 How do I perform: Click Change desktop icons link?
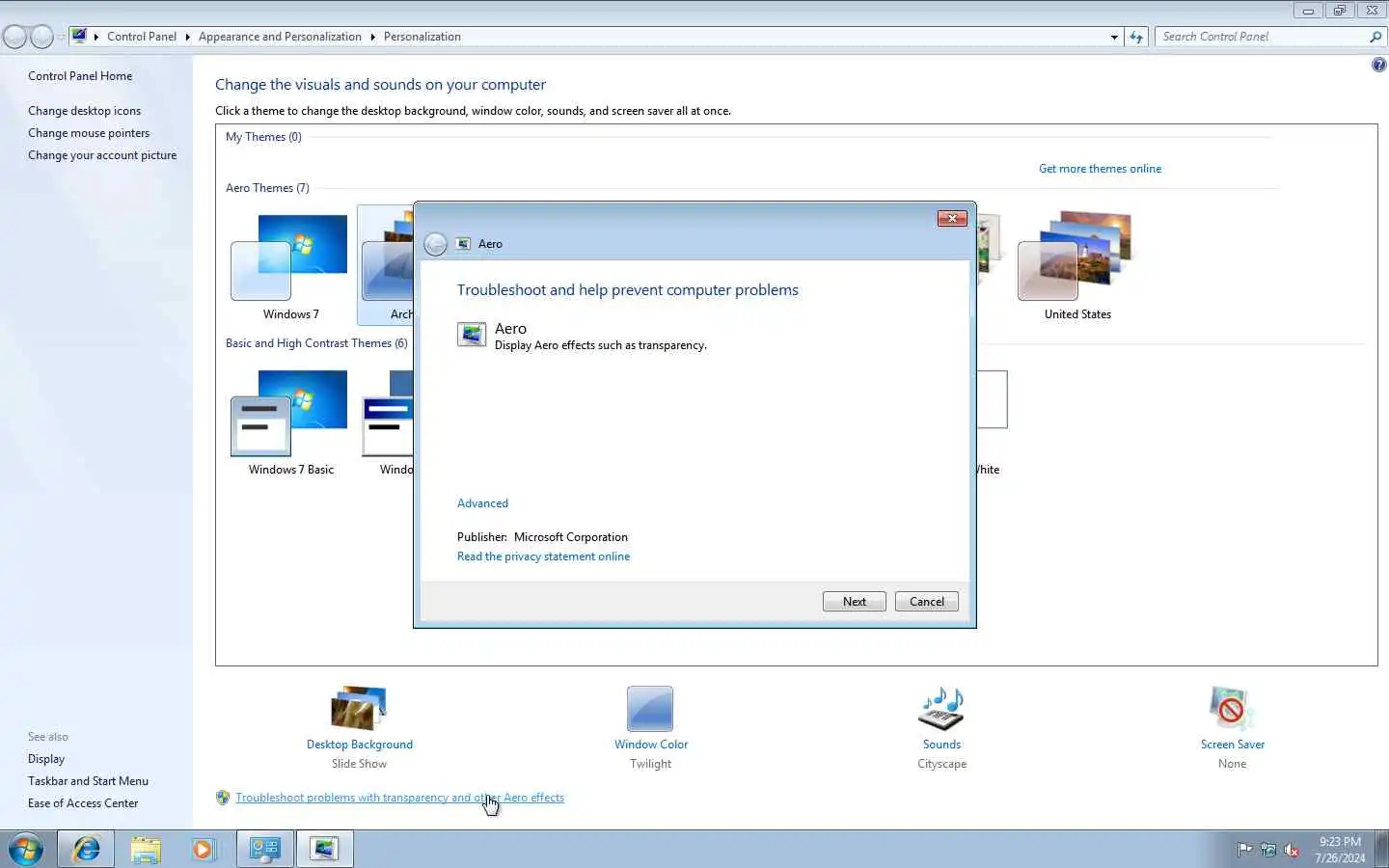84,111
